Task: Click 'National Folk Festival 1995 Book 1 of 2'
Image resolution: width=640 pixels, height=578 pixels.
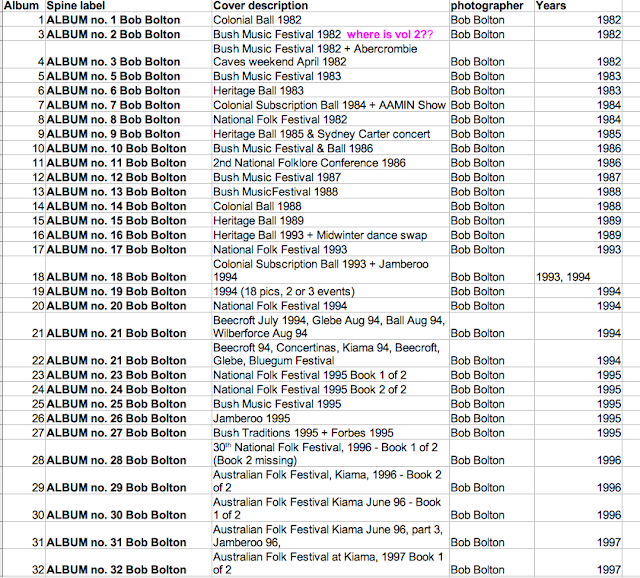Action: coord(330,375)
